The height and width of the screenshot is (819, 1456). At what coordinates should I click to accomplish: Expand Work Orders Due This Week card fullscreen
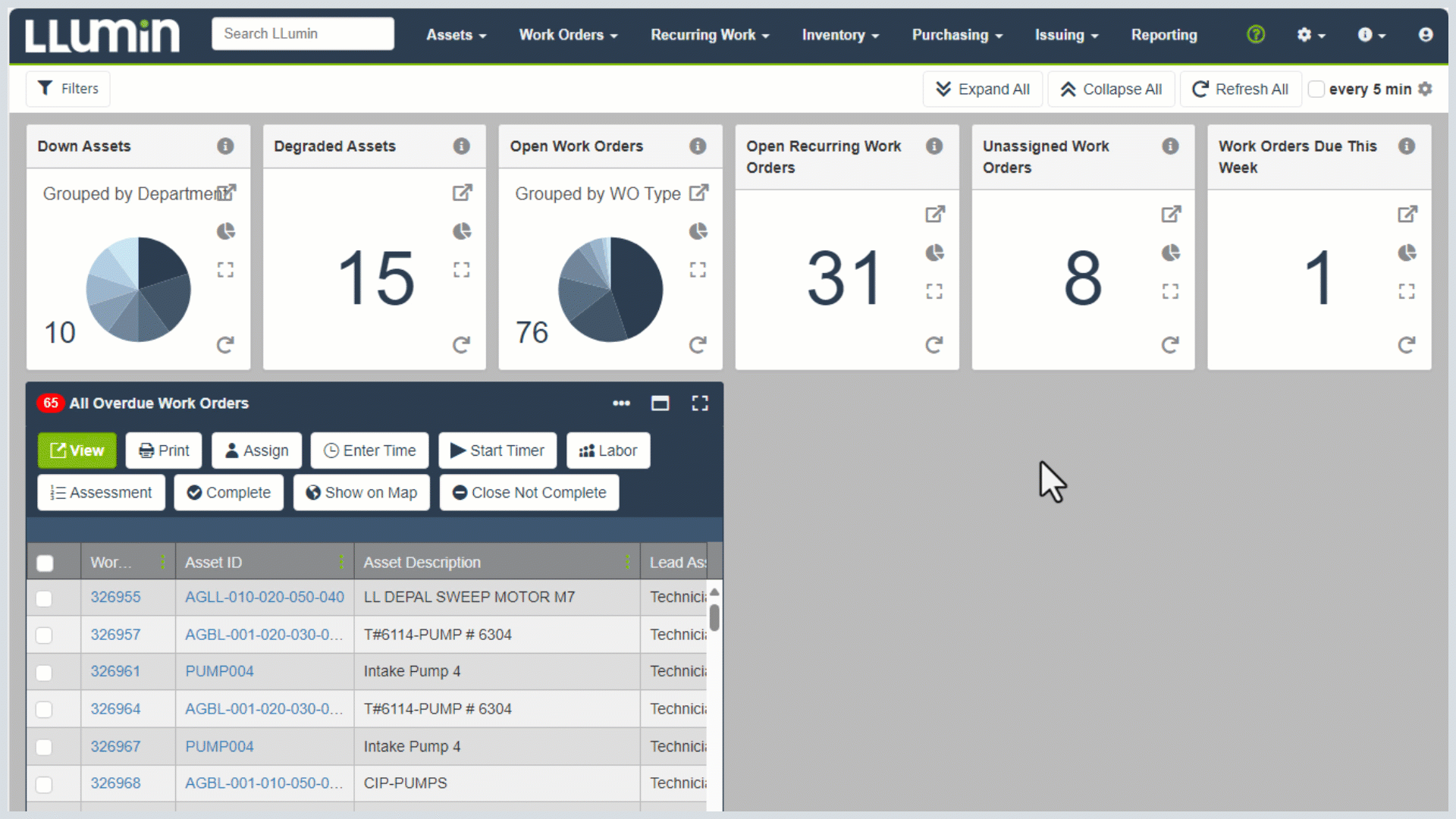1407,291
